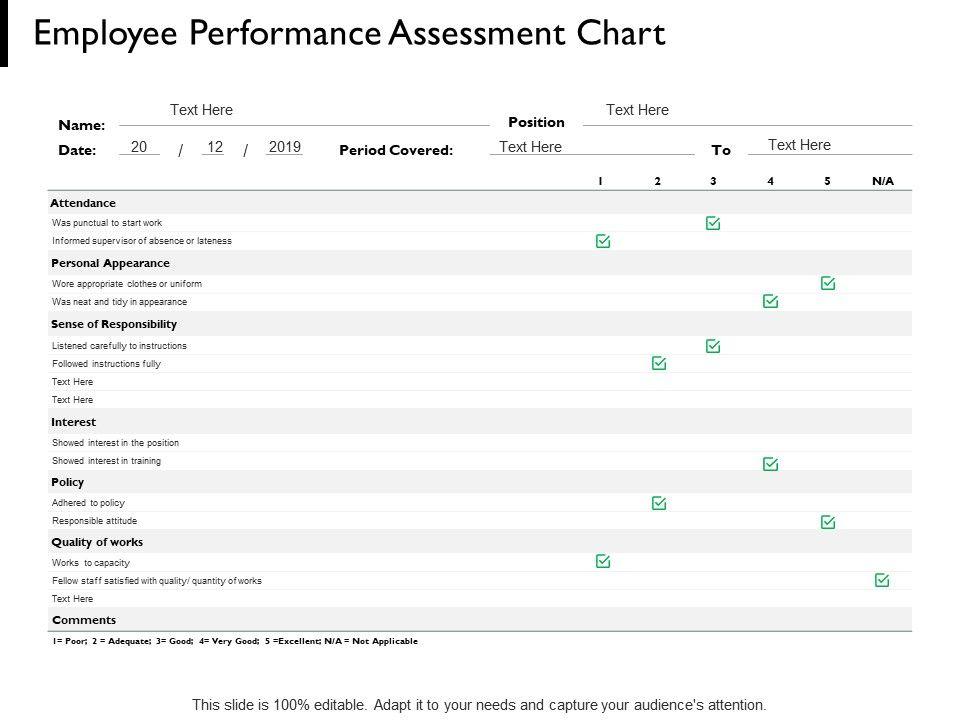
Task: Click the checkmark for 'Was punctual to start work'
Action: click(713, 223)
